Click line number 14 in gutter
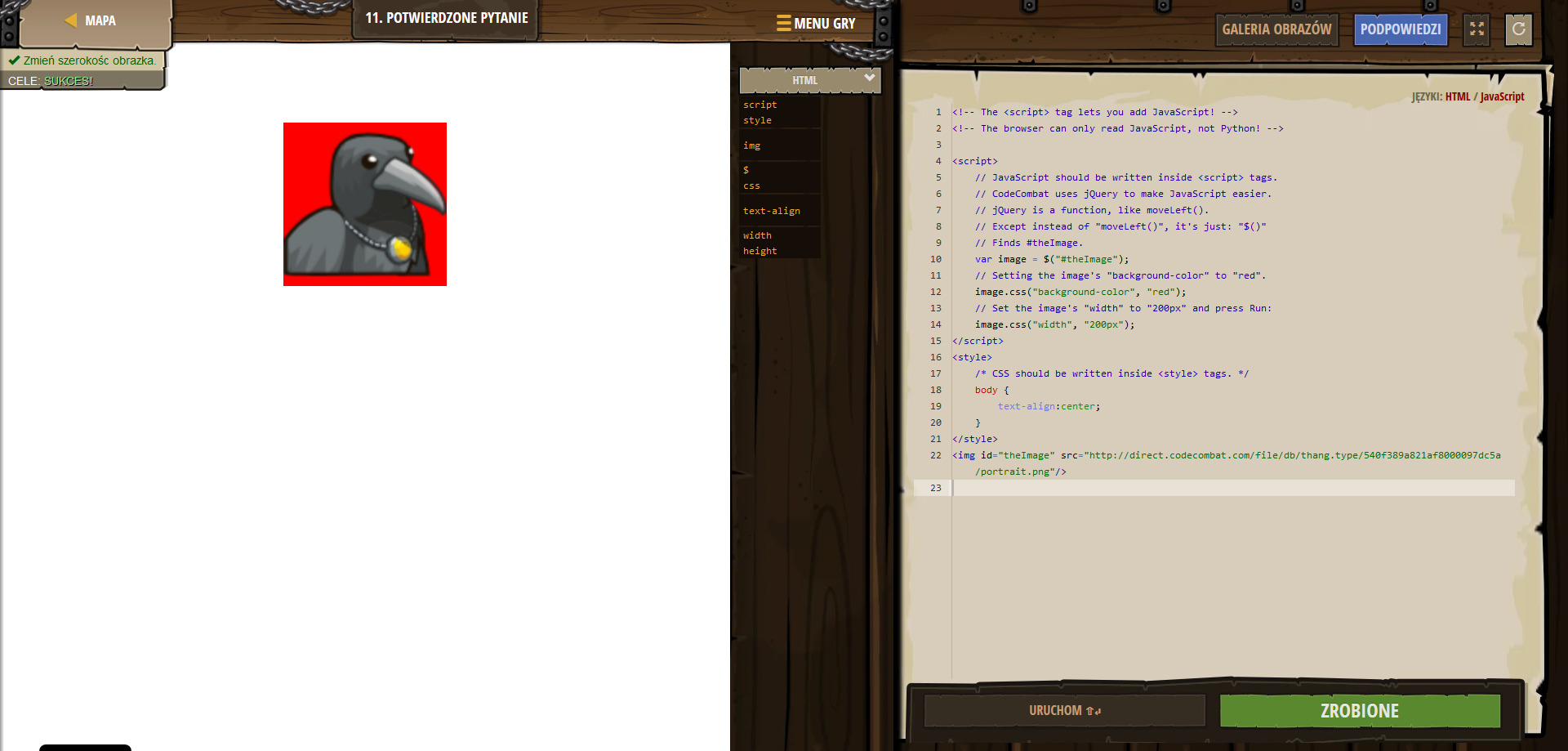Screen dimensions: 1568x751 (936, 324)
